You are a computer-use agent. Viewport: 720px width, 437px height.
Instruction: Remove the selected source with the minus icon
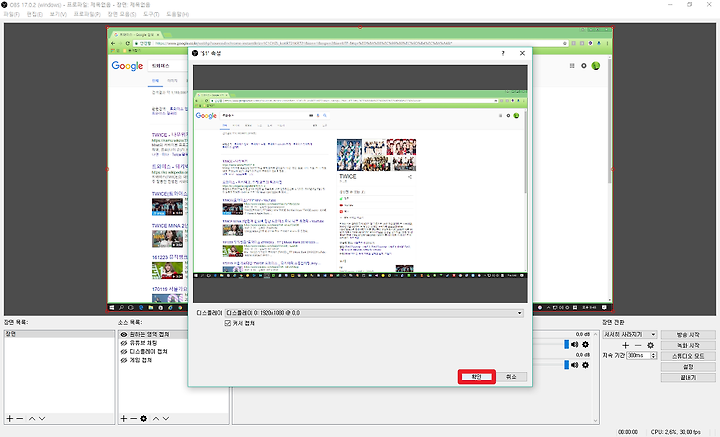tap(133, 419)
